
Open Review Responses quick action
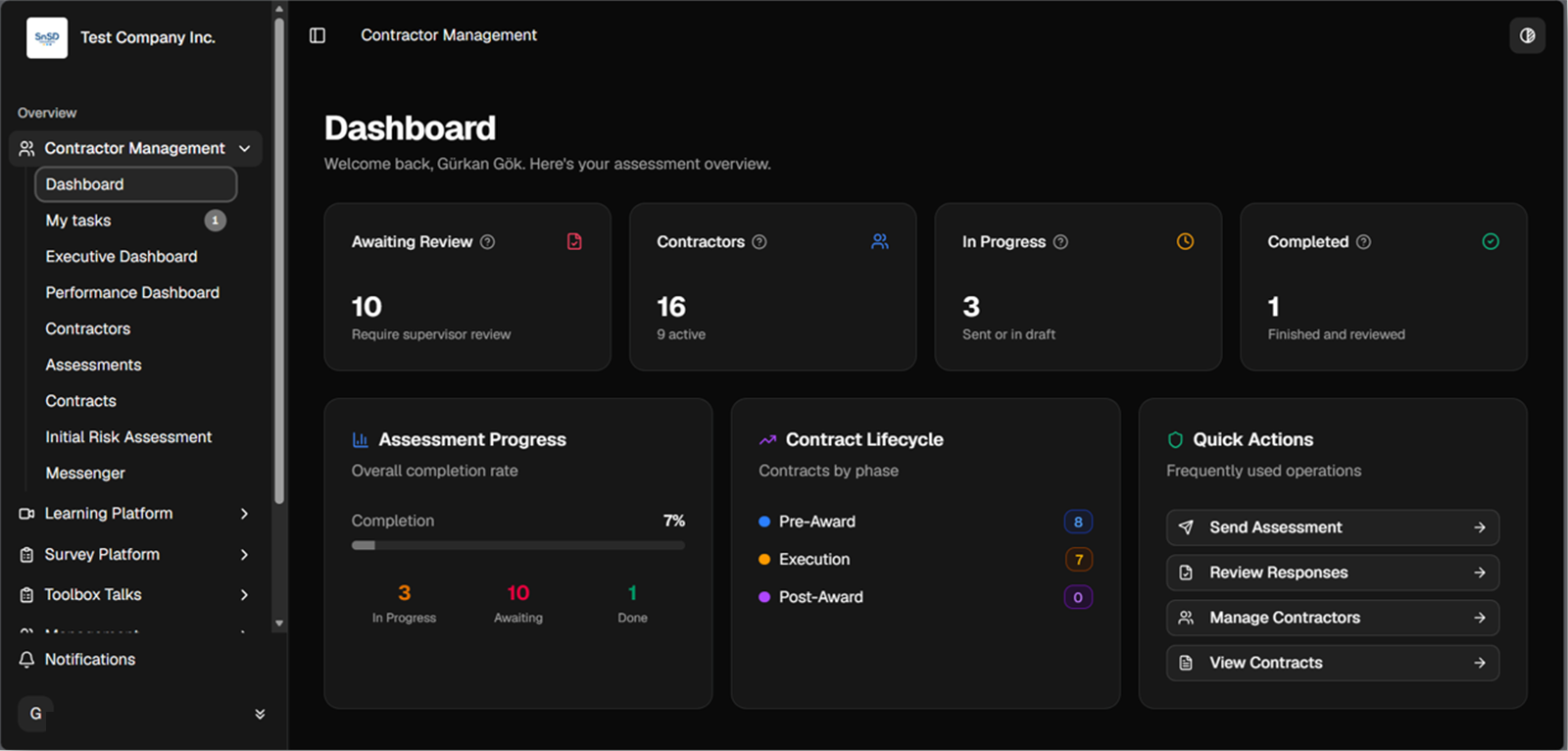(x=1333, y=573)
